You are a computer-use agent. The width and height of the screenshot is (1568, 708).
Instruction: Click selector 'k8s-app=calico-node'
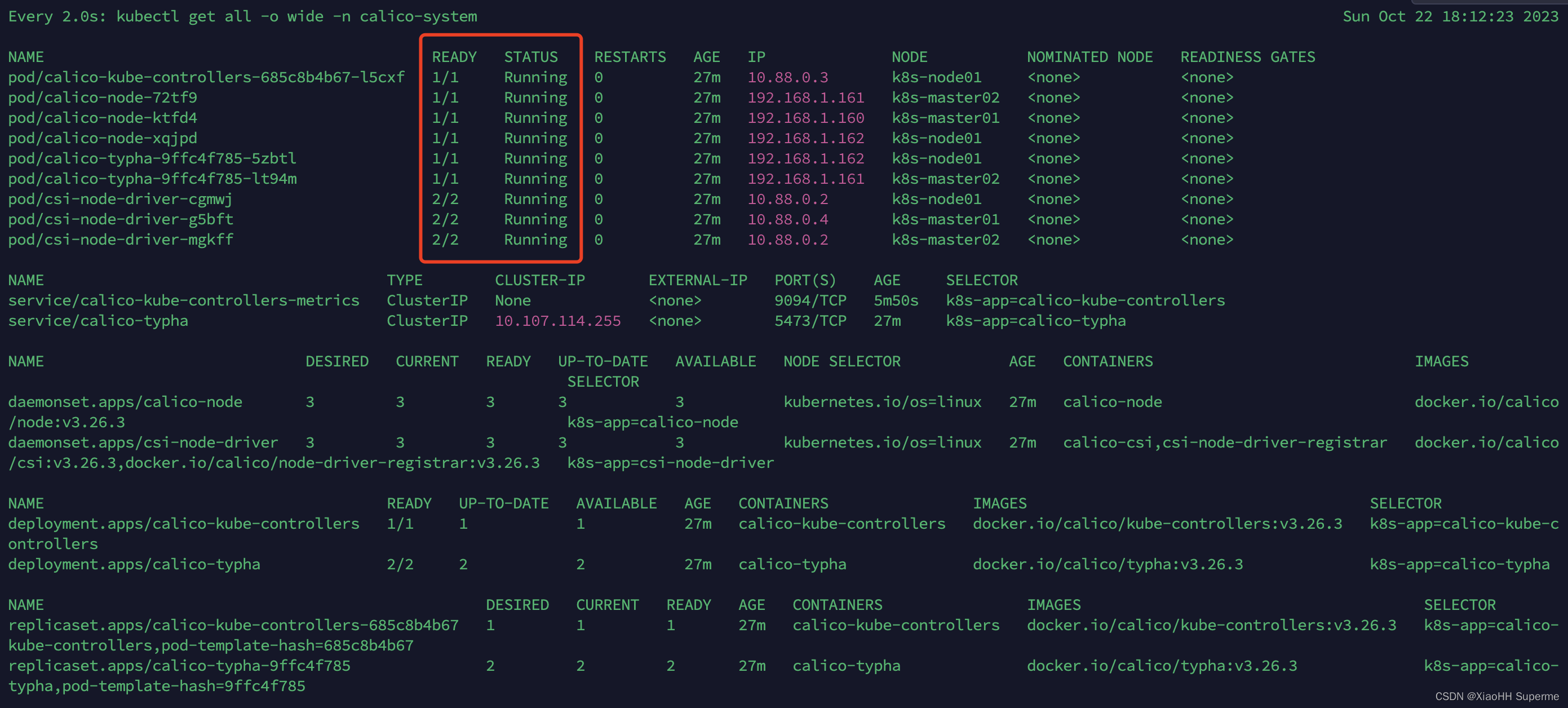click(653, 422)
